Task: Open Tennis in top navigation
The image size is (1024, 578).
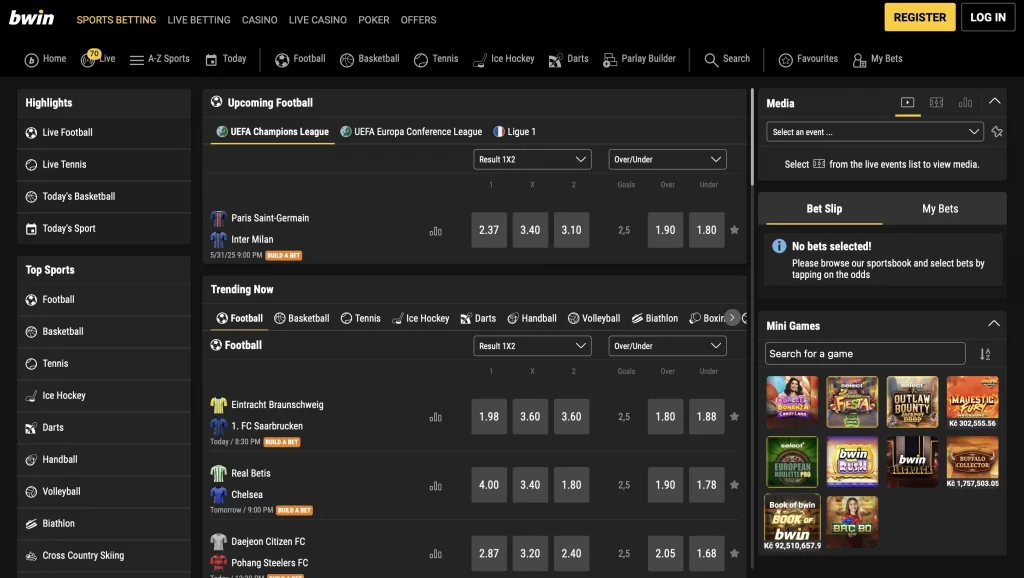Action: 436,59
